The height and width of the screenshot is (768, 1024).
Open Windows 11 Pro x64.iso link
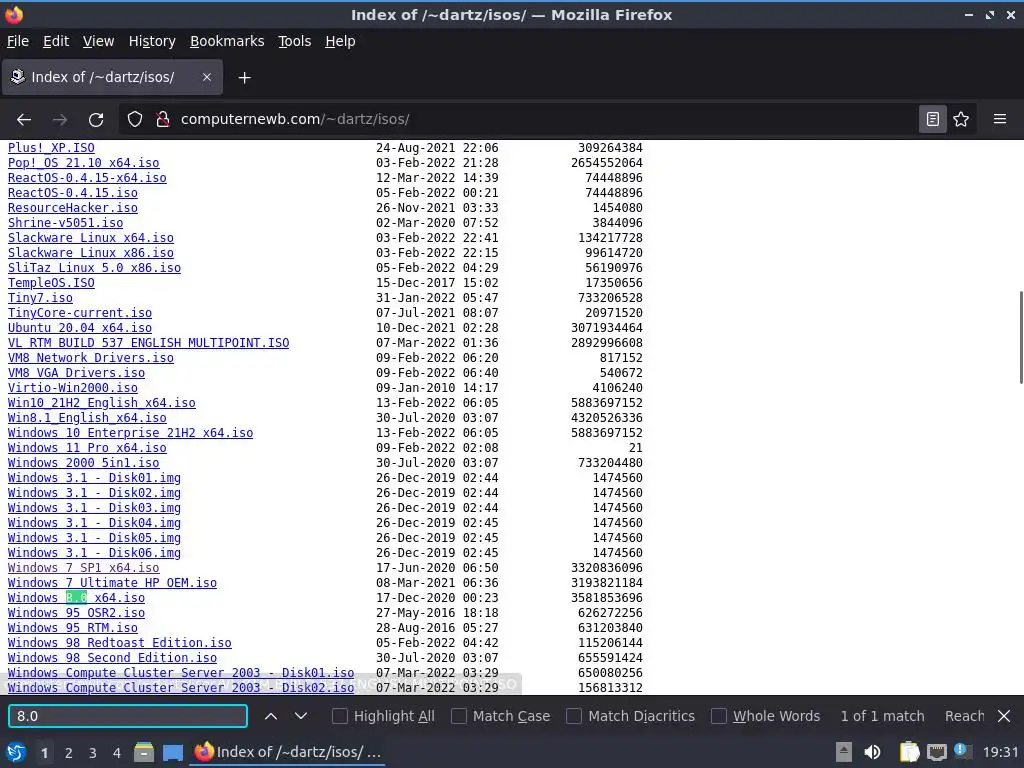tap(87, 448)
